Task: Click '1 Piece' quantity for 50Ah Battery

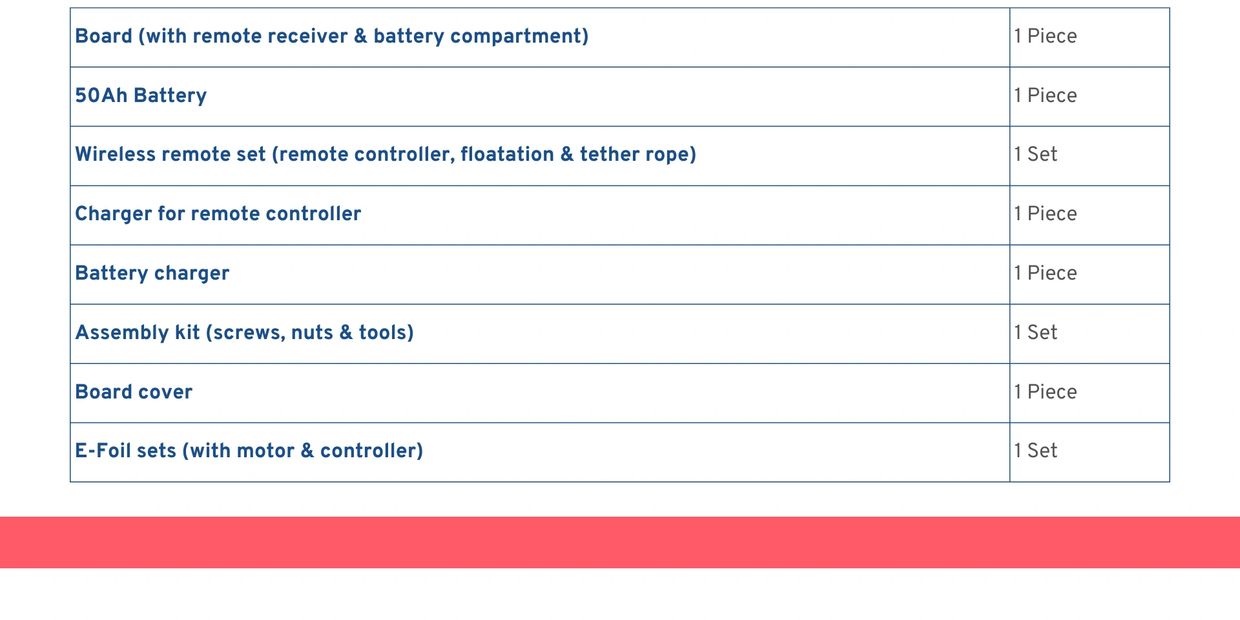Action: (1045, 96)
